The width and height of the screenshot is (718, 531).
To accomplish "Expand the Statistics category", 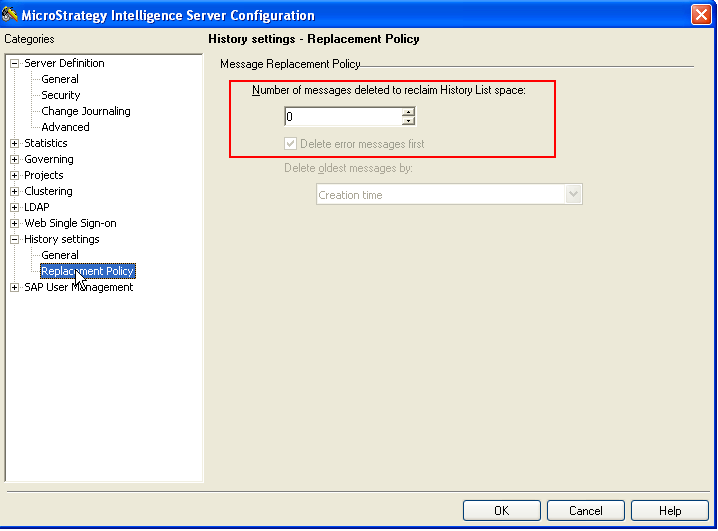I will [x=15, y=143].
